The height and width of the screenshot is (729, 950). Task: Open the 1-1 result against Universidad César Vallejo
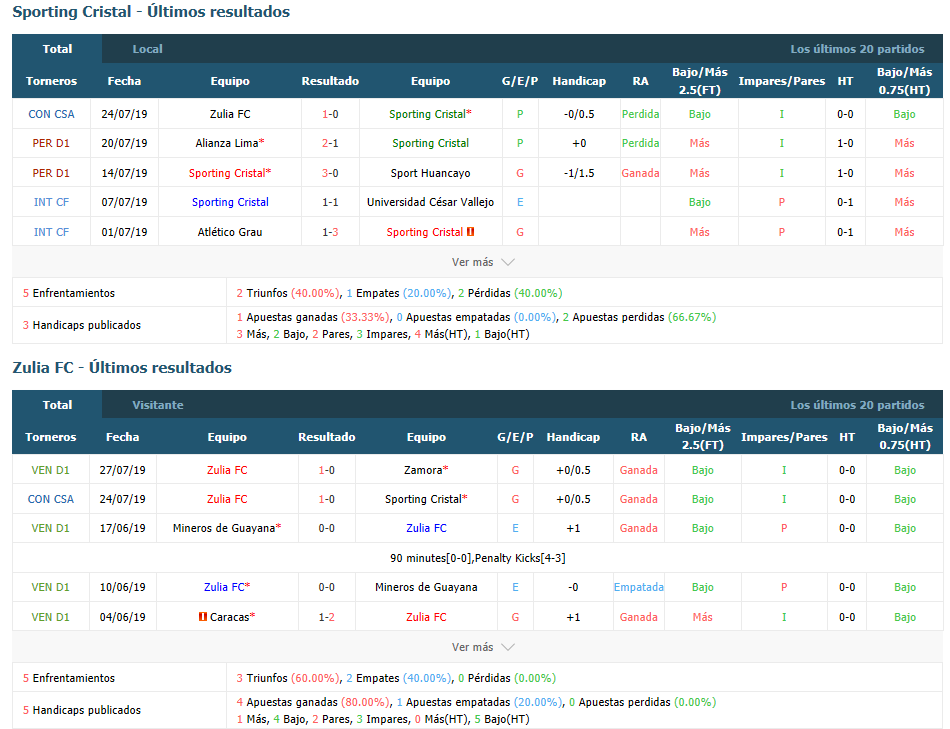pos(330,202)
